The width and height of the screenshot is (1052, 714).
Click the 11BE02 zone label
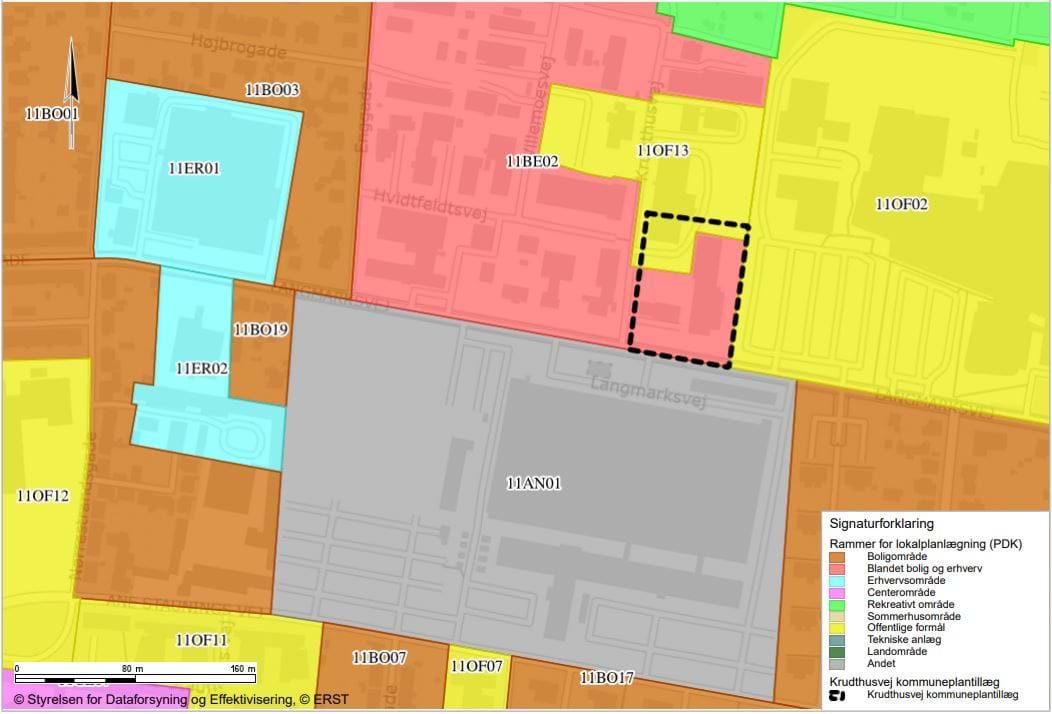[x=532, y=160]
